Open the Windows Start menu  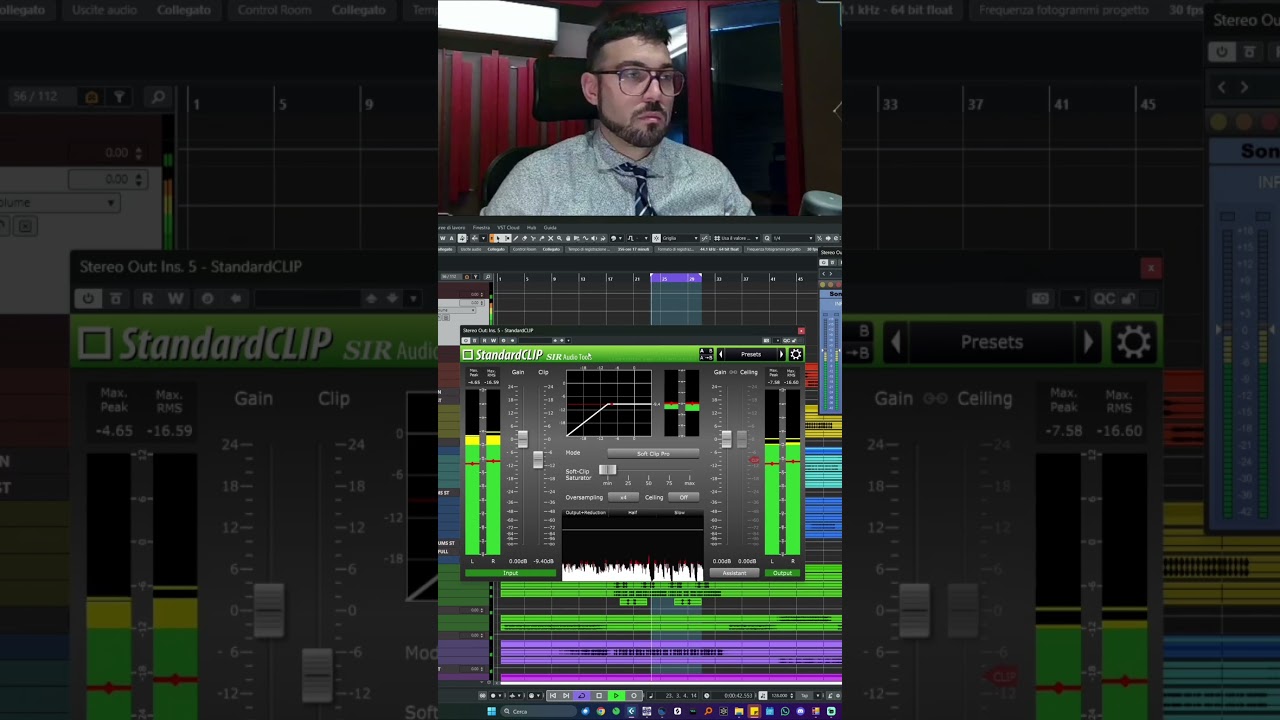pyautogui.click(x=492, y=712)
